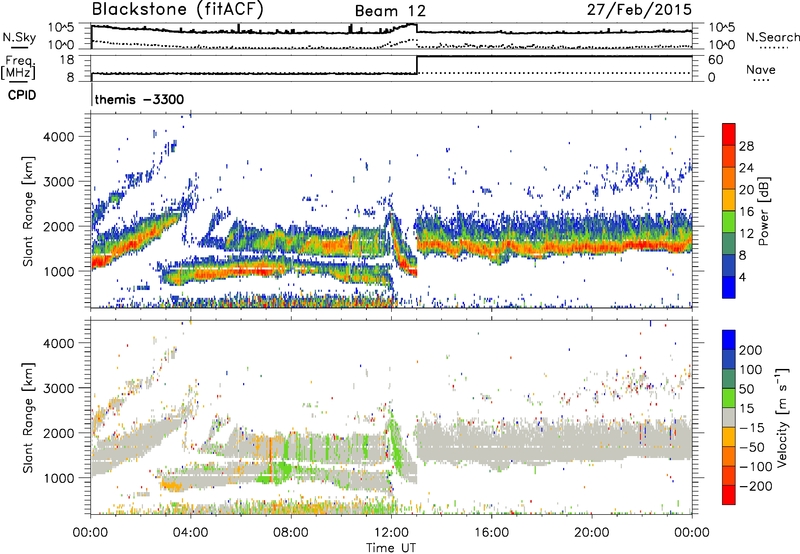Image resolution: width=800 pixels, height=554 pixels.
Task: Click the "Blackstone (fitACF)" plot title
Action: pyautogui.click(x=177, y=9)
